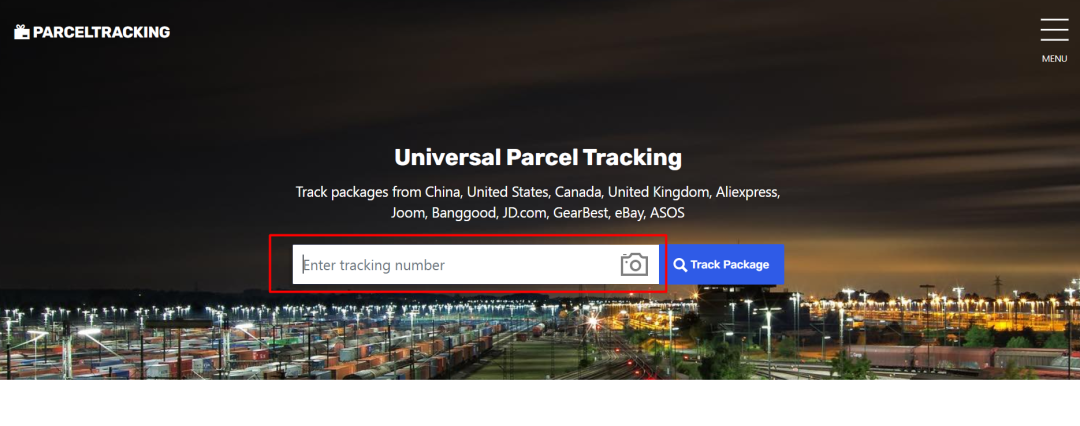
Task: Go home via PARCELTRACKING logo text
Action: [101, 32]
